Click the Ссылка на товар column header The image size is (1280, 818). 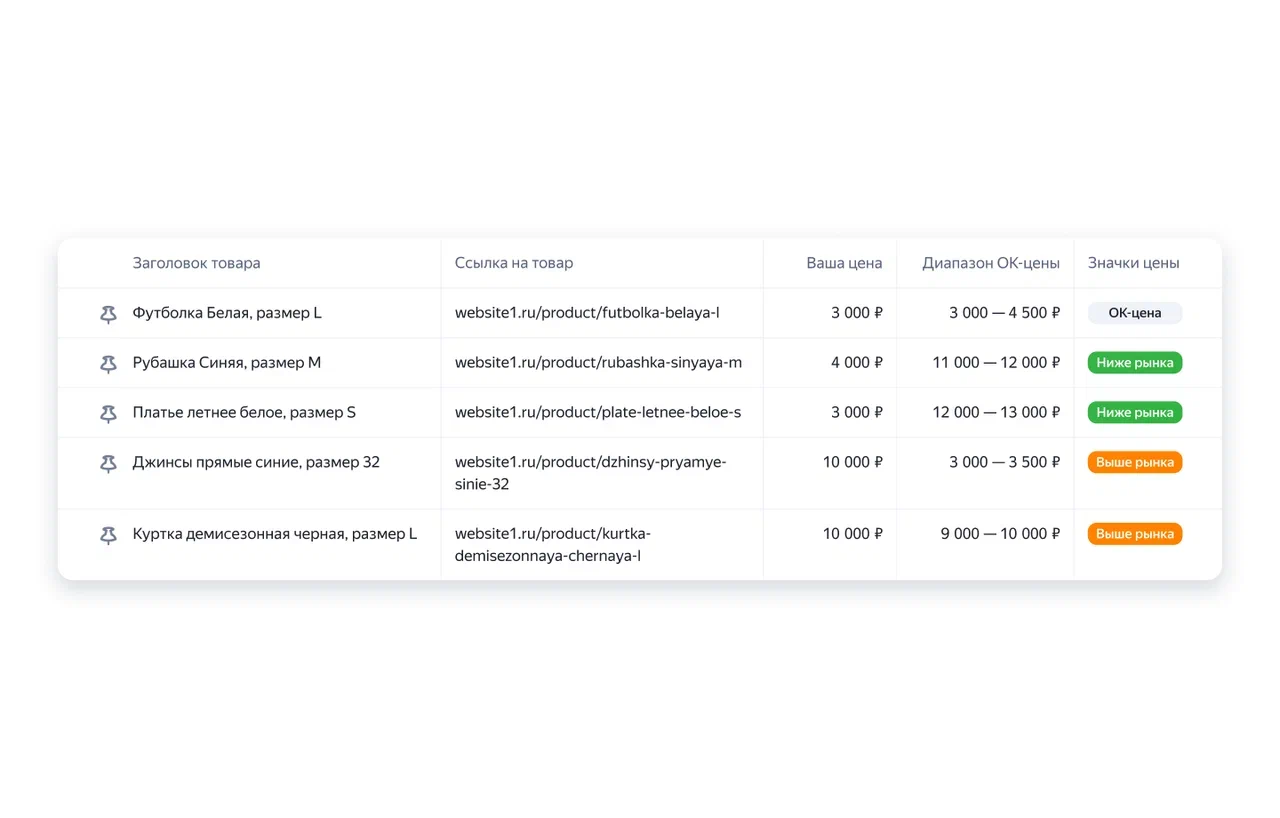(x=514, y=263)
